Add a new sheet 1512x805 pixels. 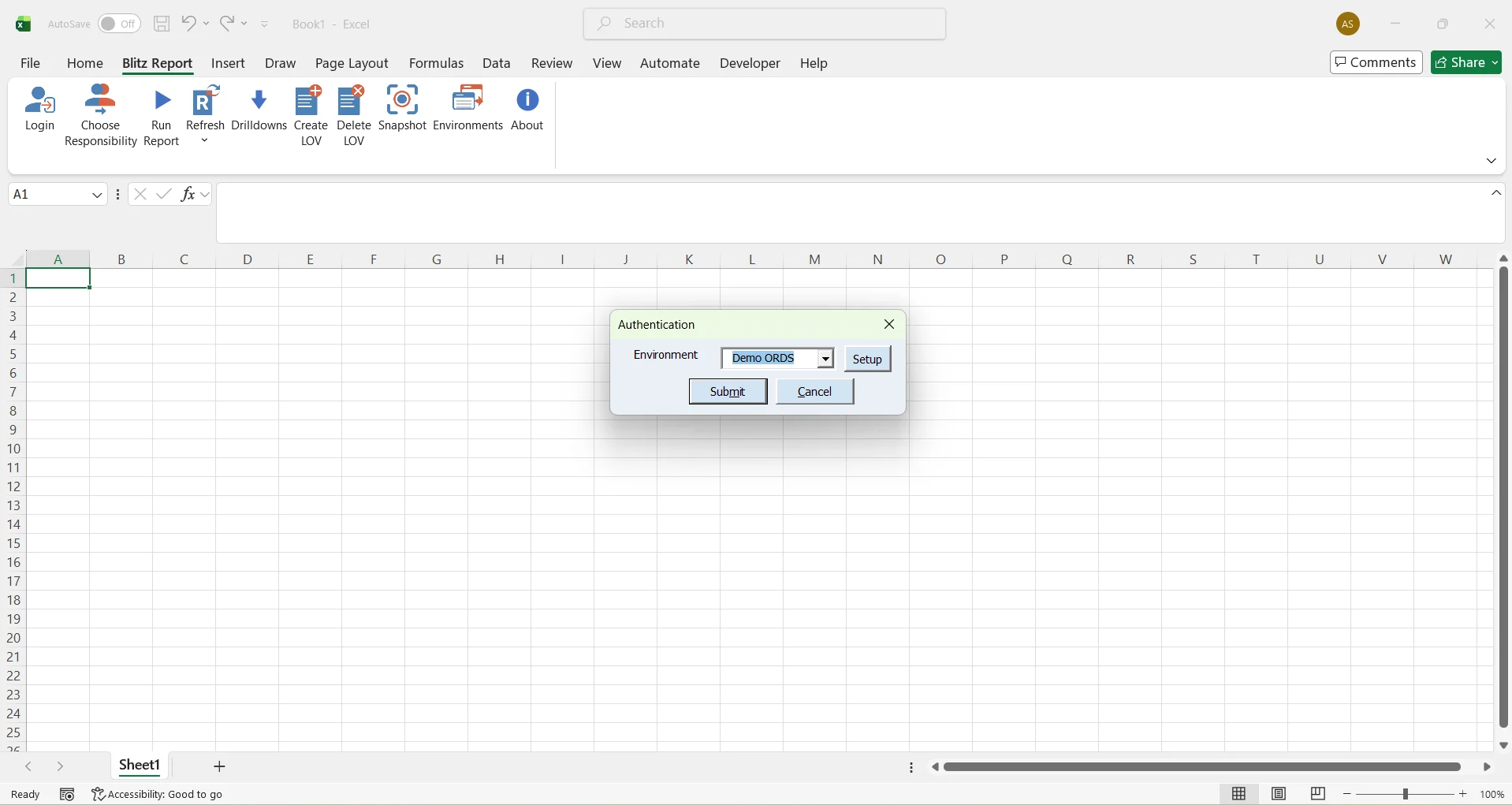point(220,766)
